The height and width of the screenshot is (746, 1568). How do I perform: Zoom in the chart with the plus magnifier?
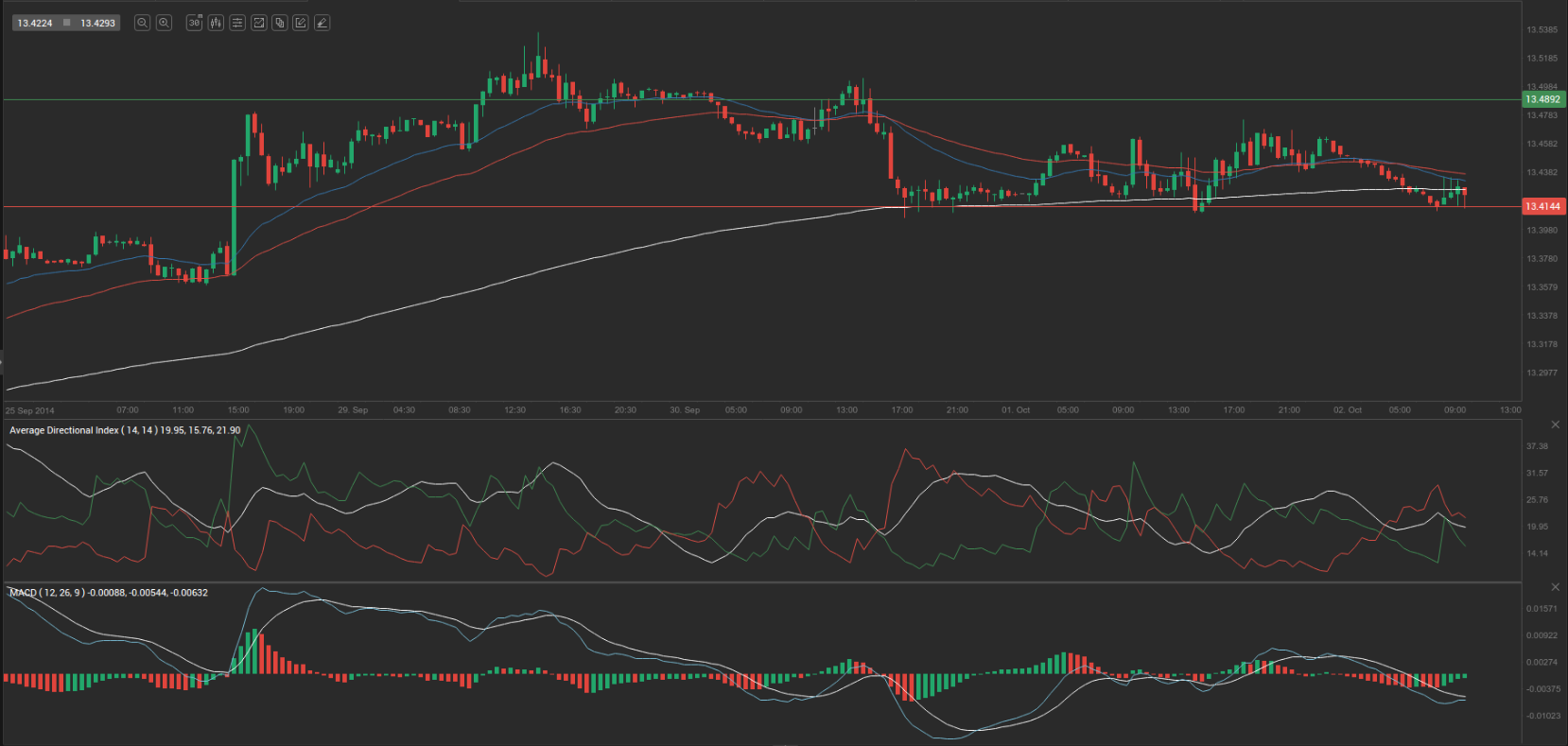point(164,23)
